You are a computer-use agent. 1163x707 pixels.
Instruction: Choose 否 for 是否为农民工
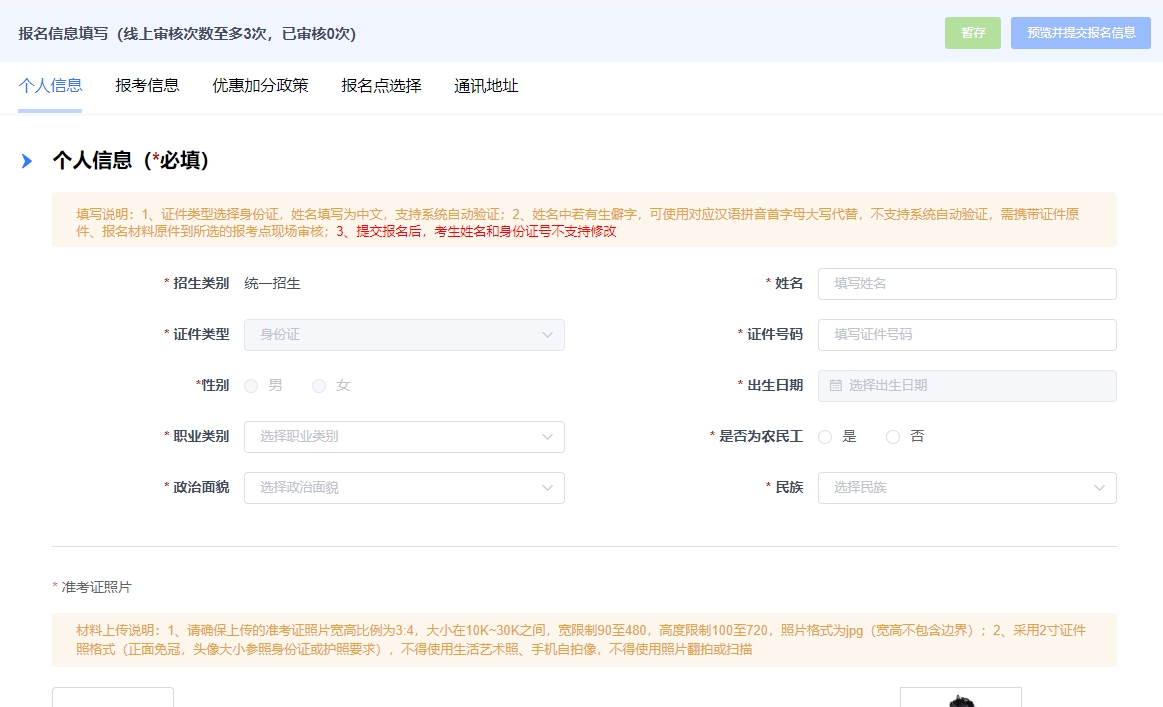[x=893, y=437]
